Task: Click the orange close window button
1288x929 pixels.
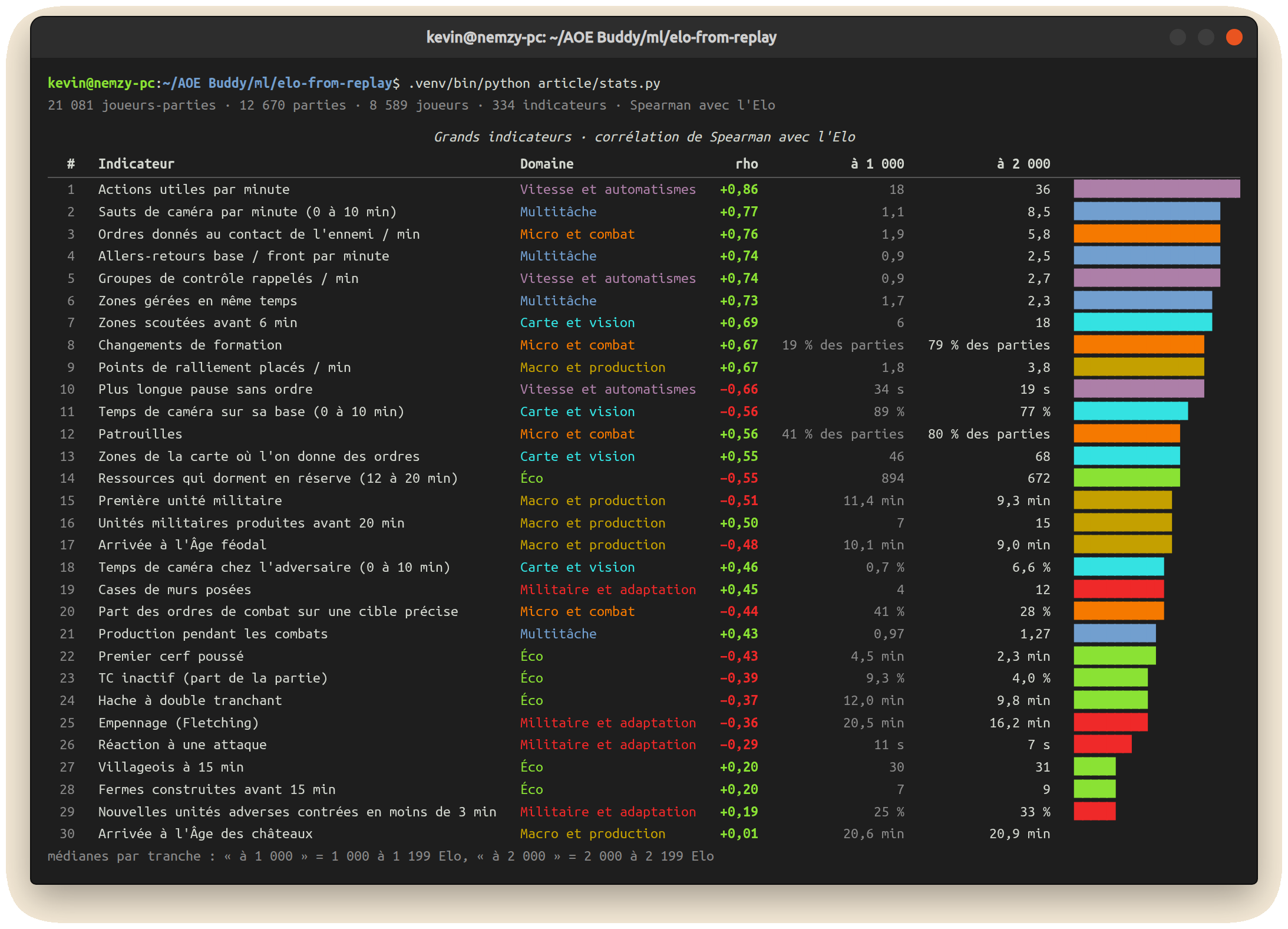Action: point(1234,37)
